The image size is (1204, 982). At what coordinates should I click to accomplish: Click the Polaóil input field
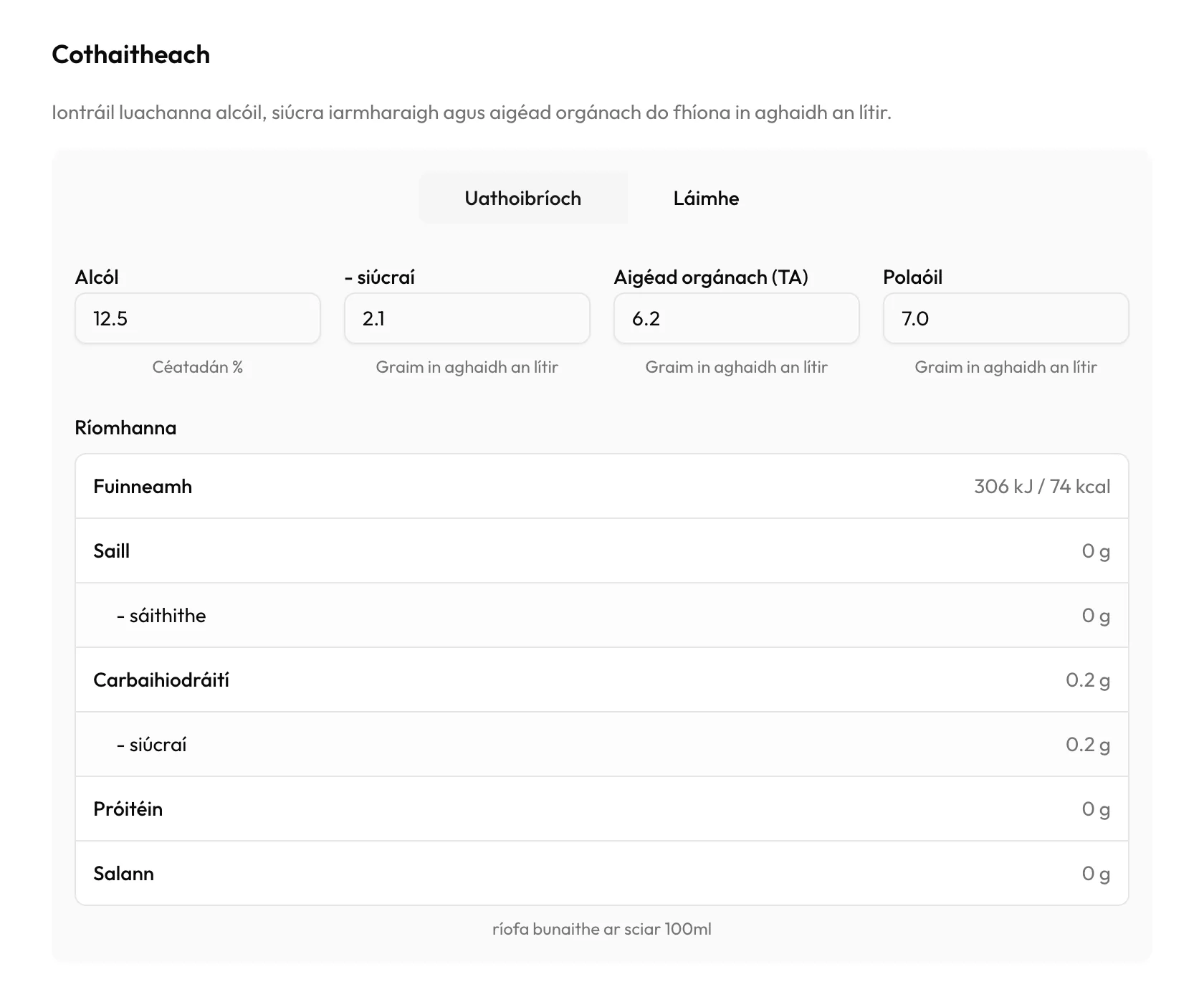1006,318
